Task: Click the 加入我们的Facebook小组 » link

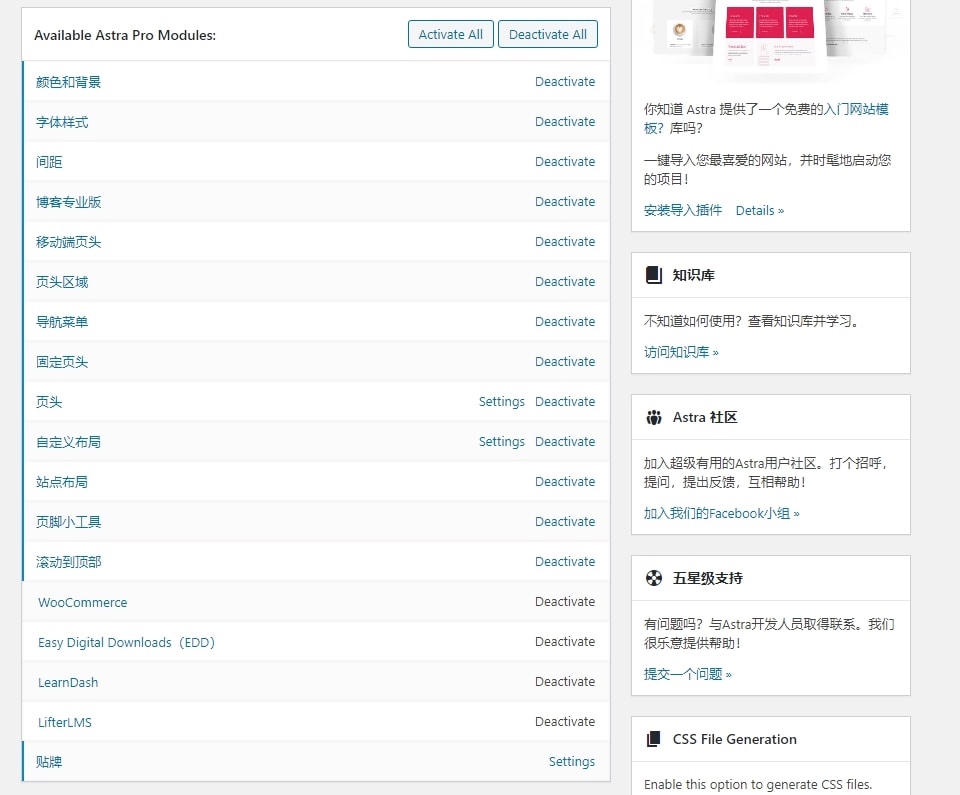Action: click(720, 513)
